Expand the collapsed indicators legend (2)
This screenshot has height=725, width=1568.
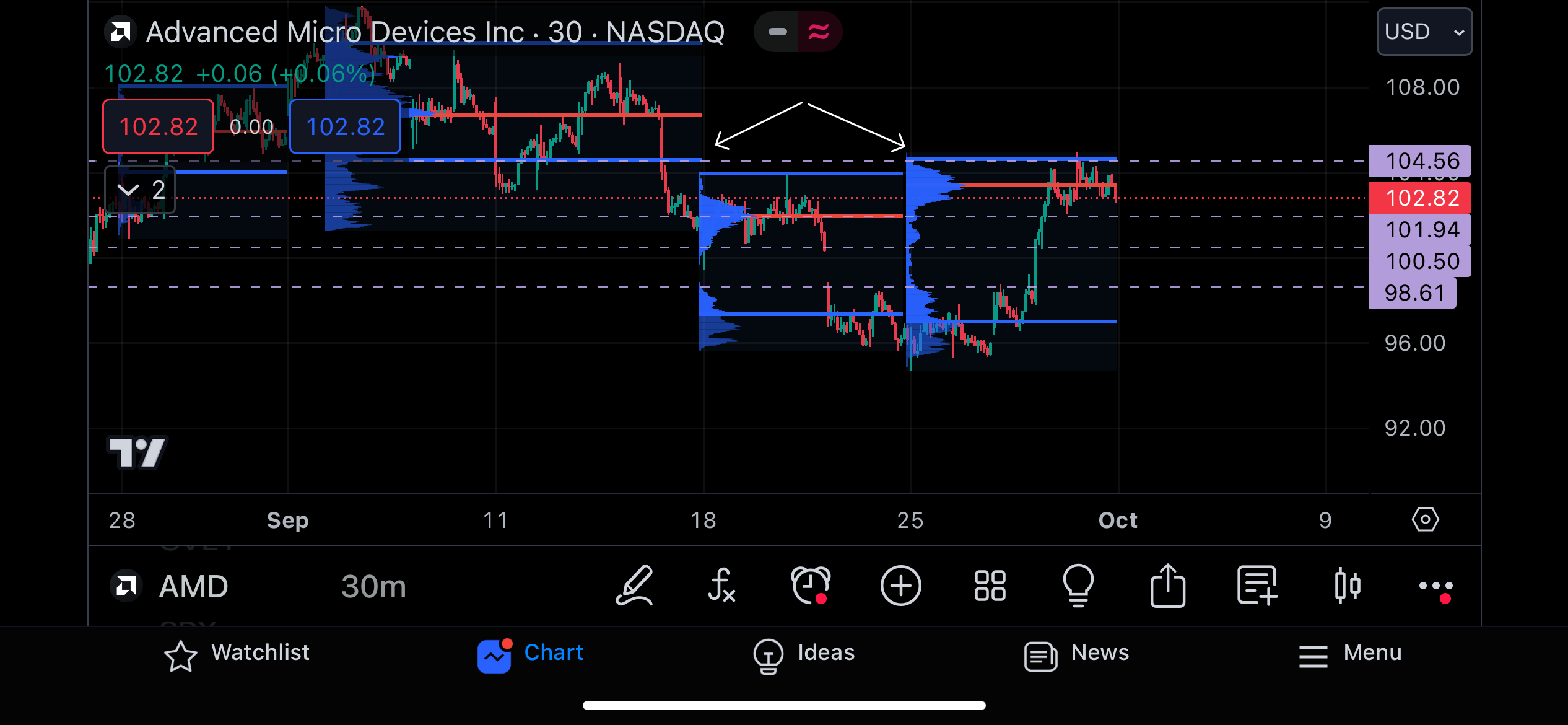pyautogui.click(x=140, y=190)
